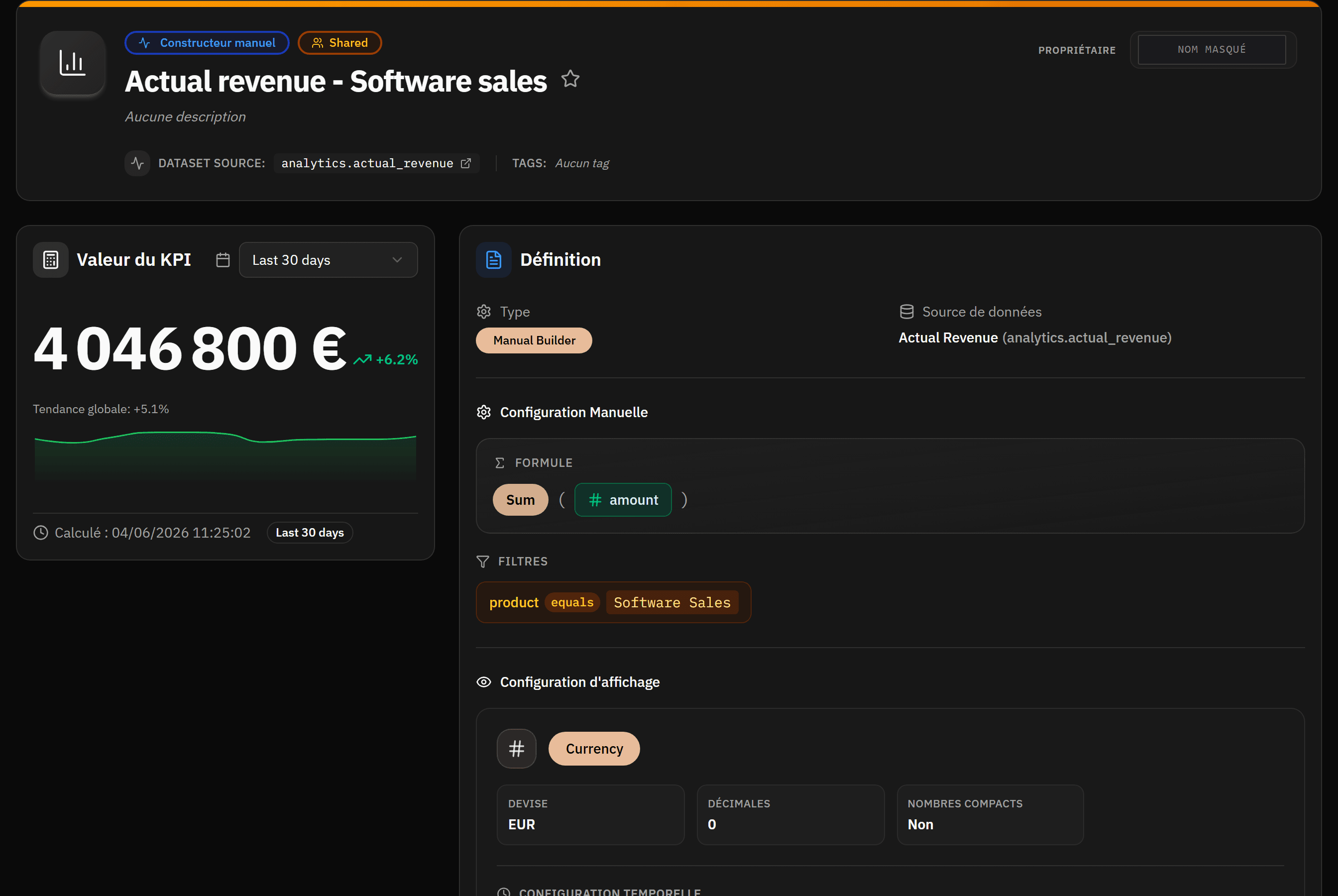
Task: Click the Manual Builder type pill
Action: pos(534,340)
